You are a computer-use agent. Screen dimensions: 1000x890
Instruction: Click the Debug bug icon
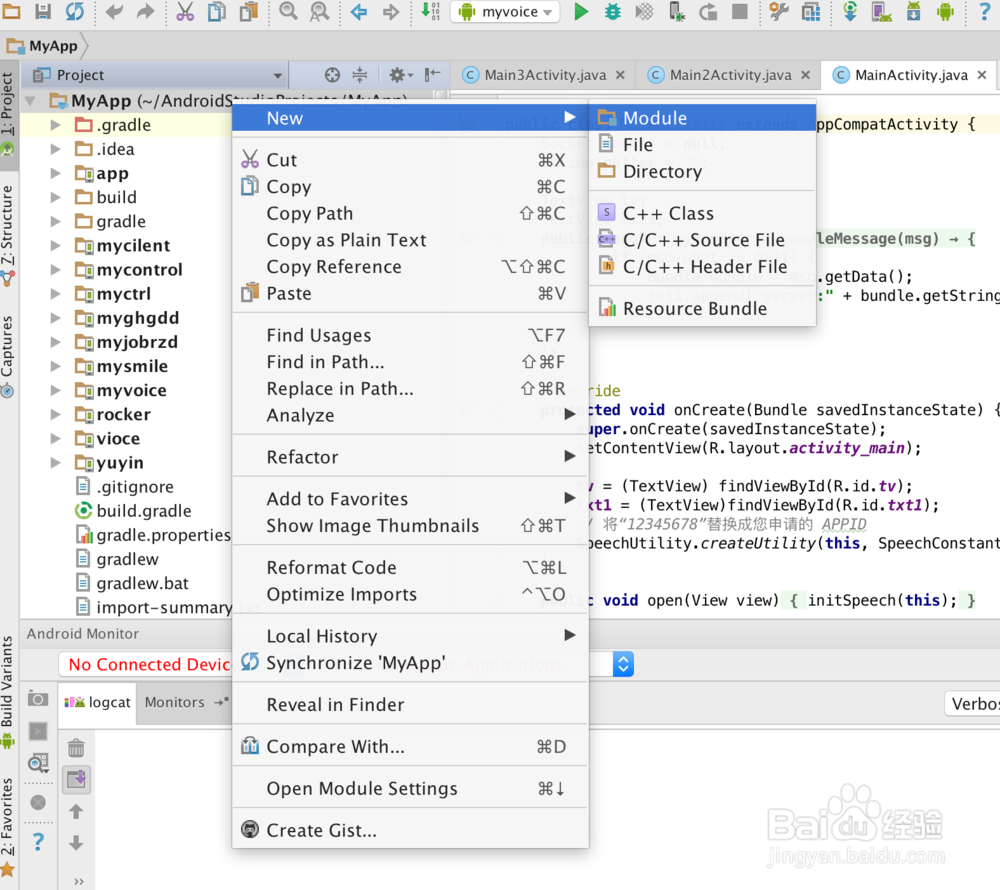612,11
